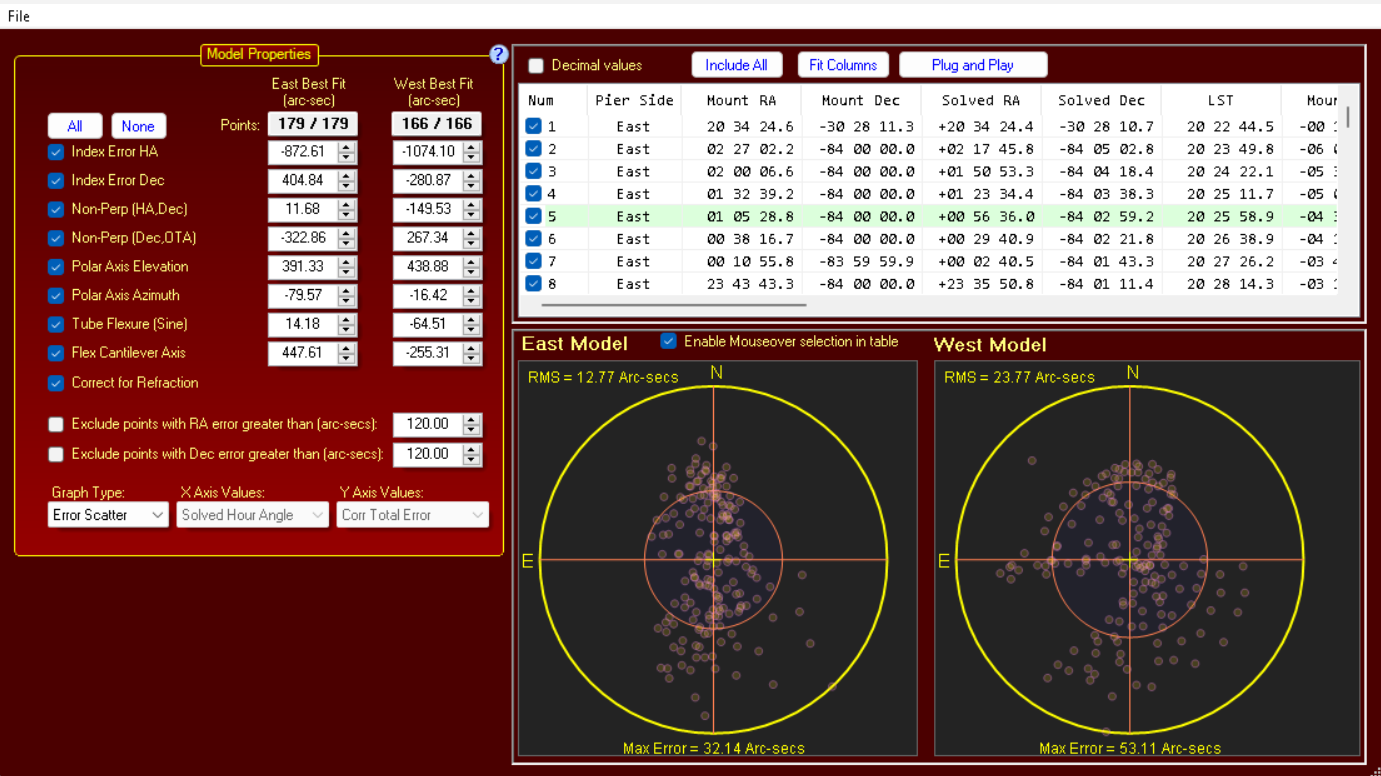Click Solved RA column header

(x=981, y=100)
